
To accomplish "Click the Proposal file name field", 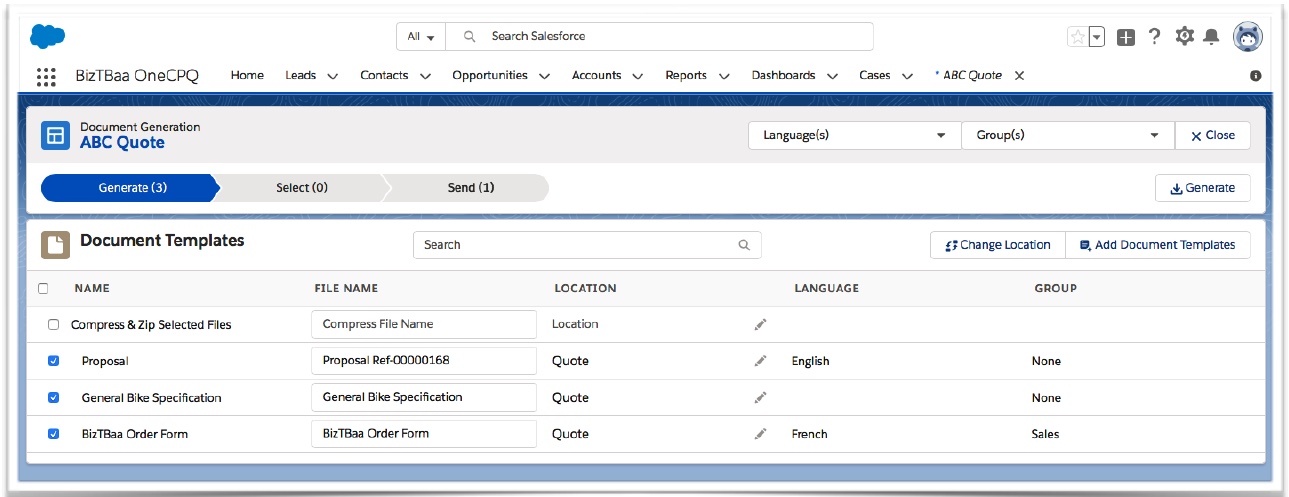I will point(424,361).
